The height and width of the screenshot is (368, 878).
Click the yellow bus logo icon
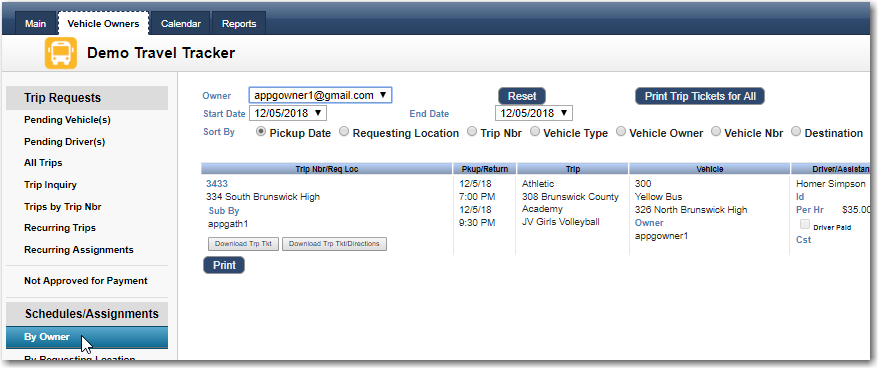[60, 53]
